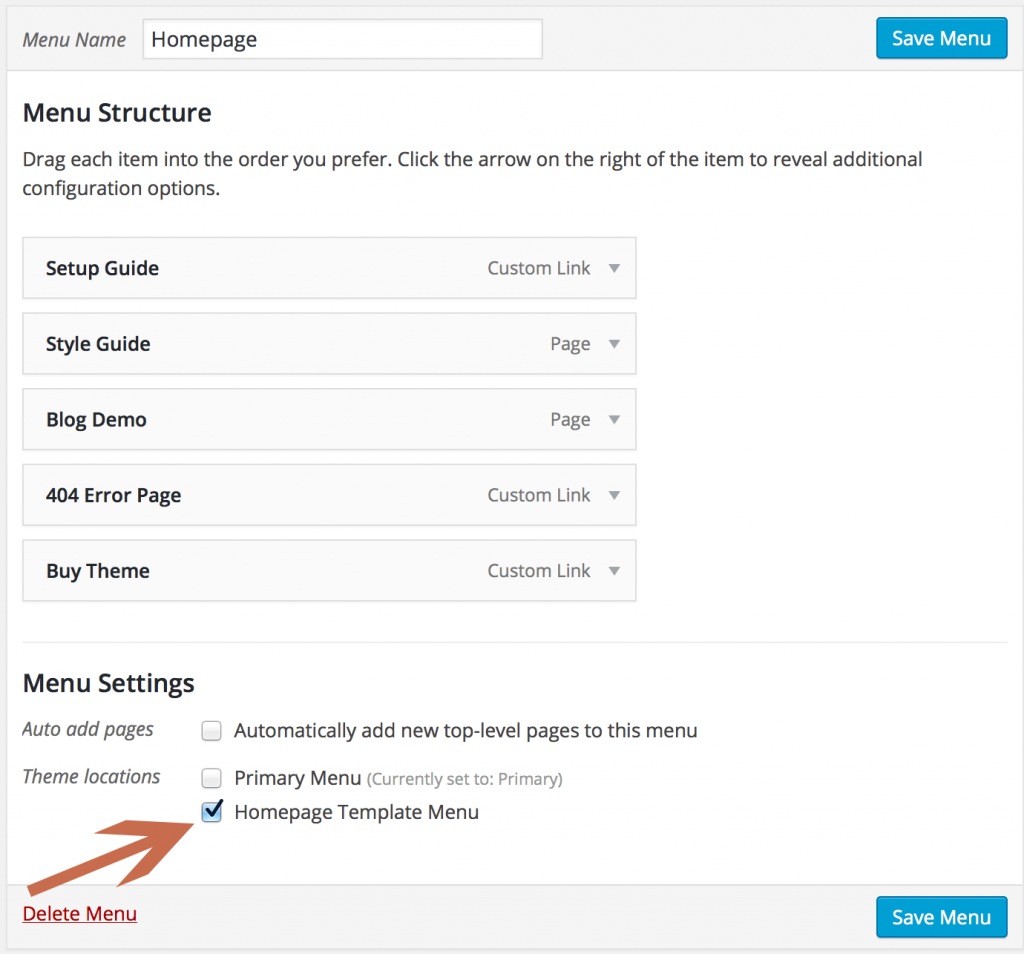Check the Primary Menu location checkbox
The image size is (1024, 954).
[x=211, y=778]
